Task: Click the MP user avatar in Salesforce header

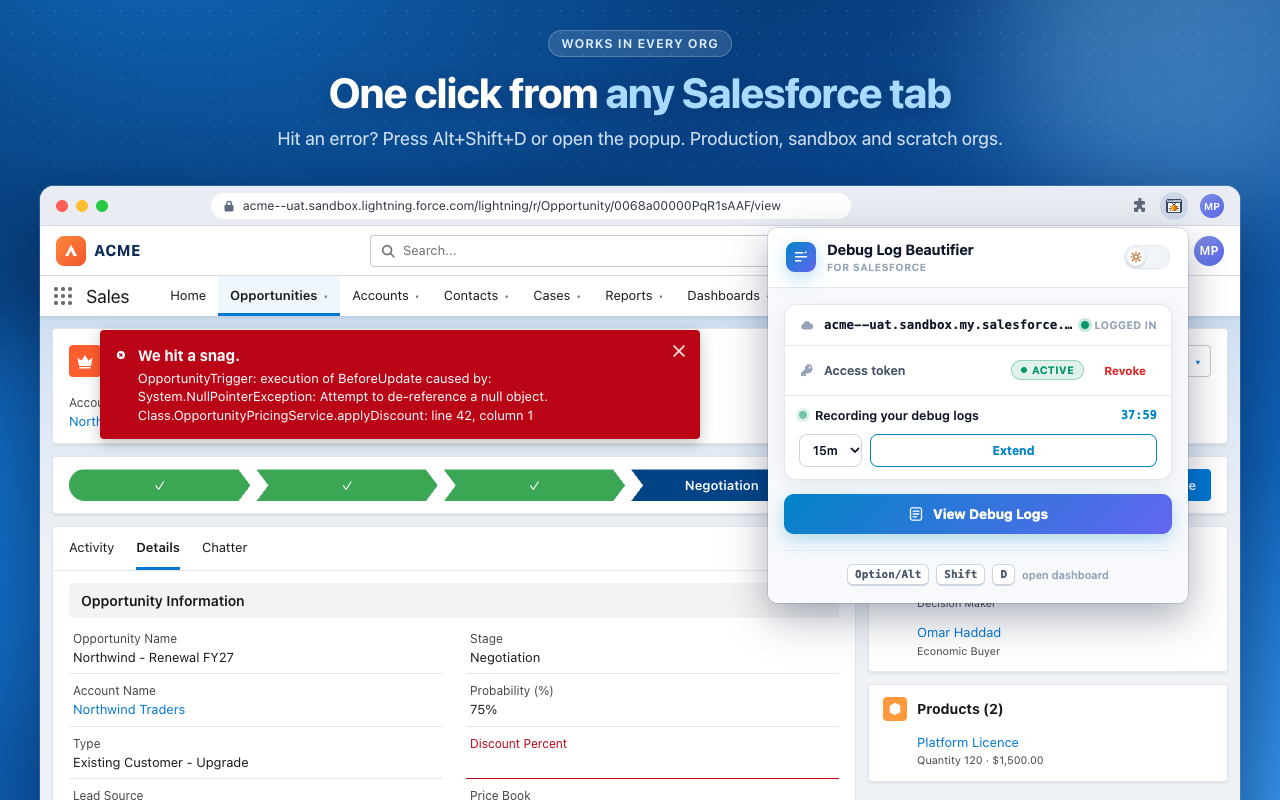Action: [1209, 251]
